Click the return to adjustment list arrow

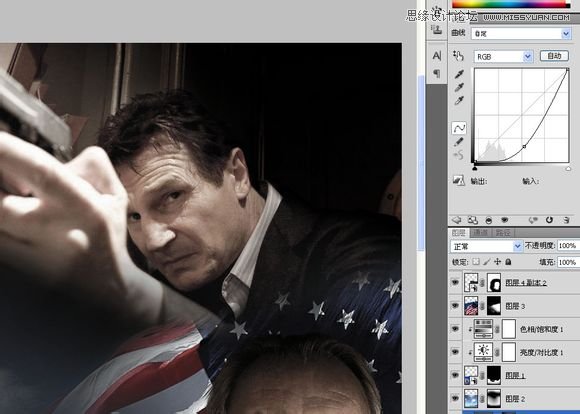coord(457,220)
